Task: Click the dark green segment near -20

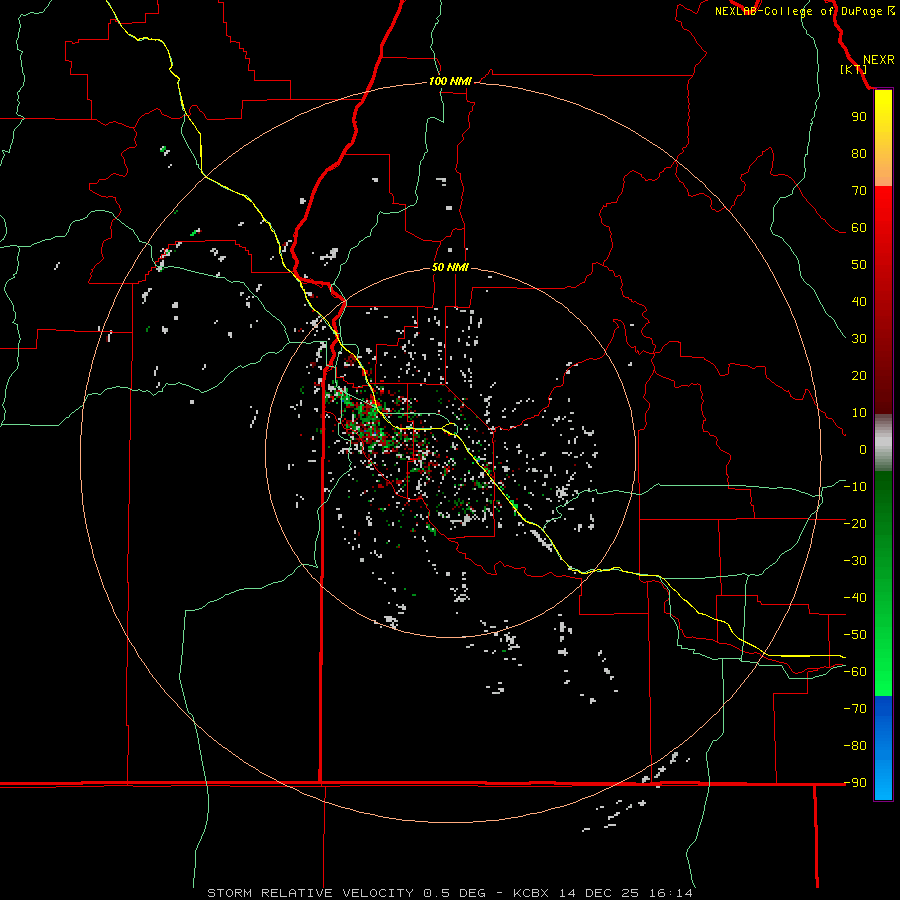Action: click(x=883, y=517)
